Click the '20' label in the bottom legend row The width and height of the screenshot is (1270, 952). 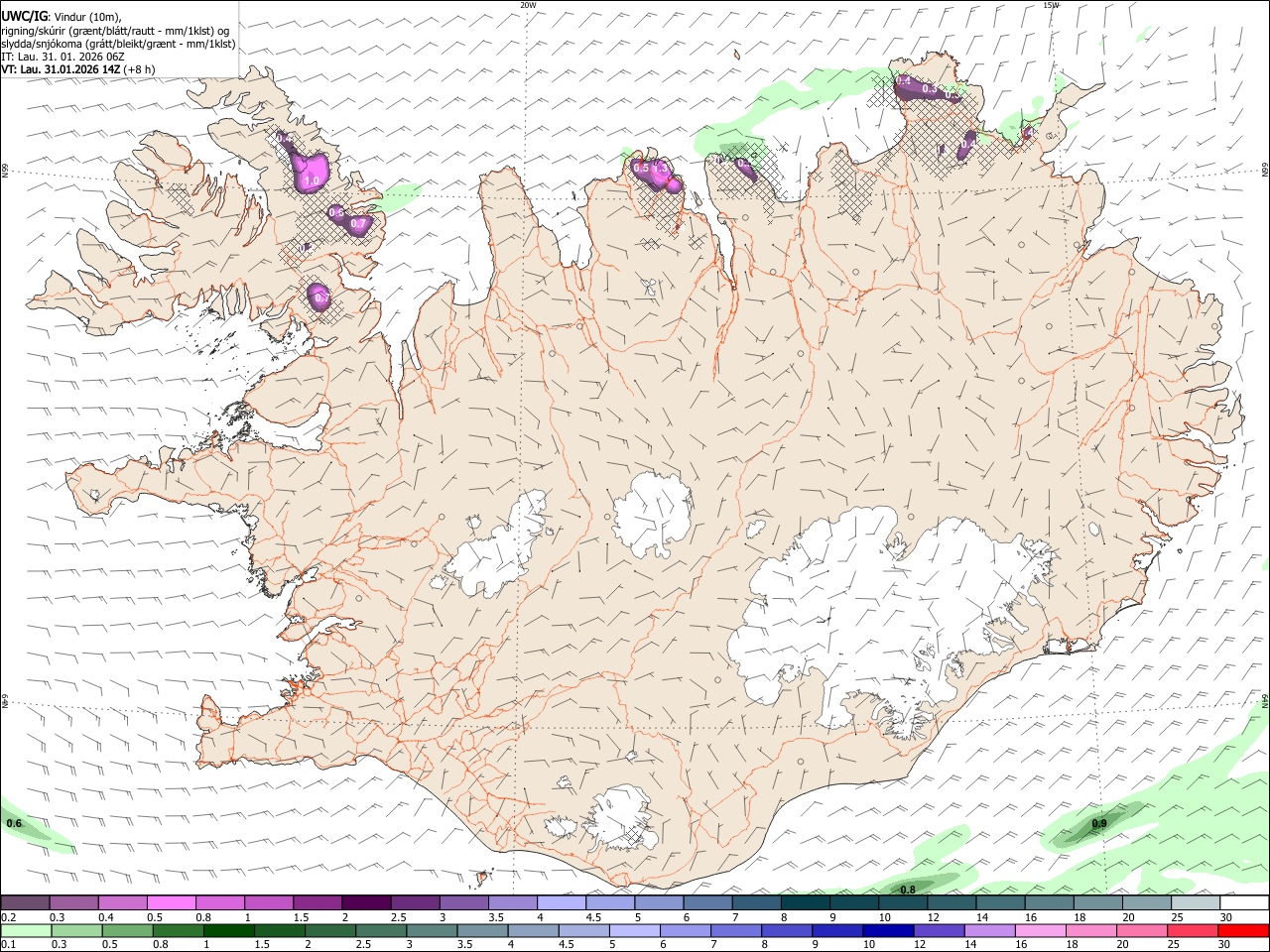point(1121,945)
